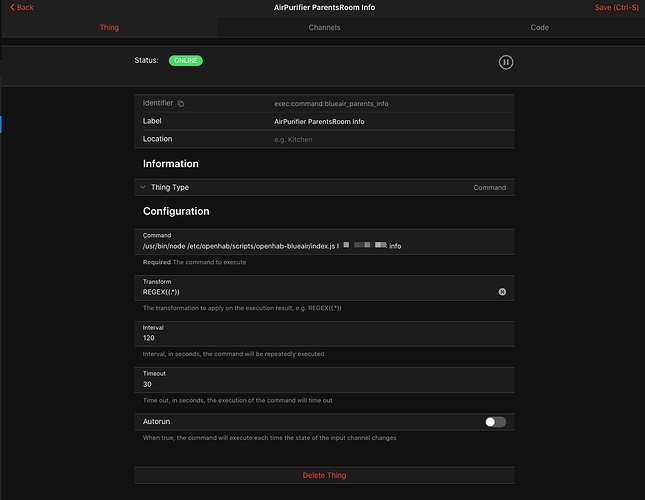645x500 pixels.
Task: Click the Command value next to Thing Type
Action: (489, 187)
